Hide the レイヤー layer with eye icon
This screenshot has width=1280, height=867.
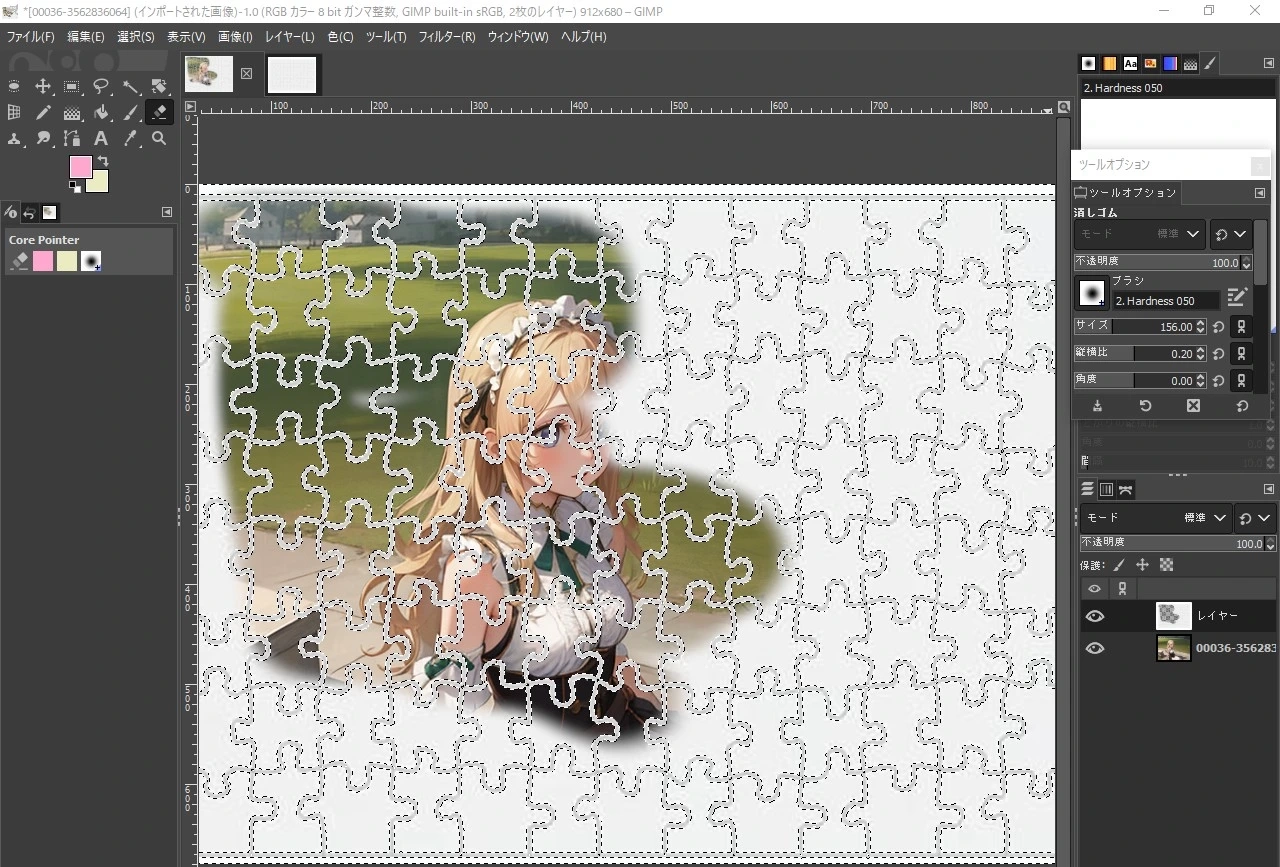[x=1094, y=616]
